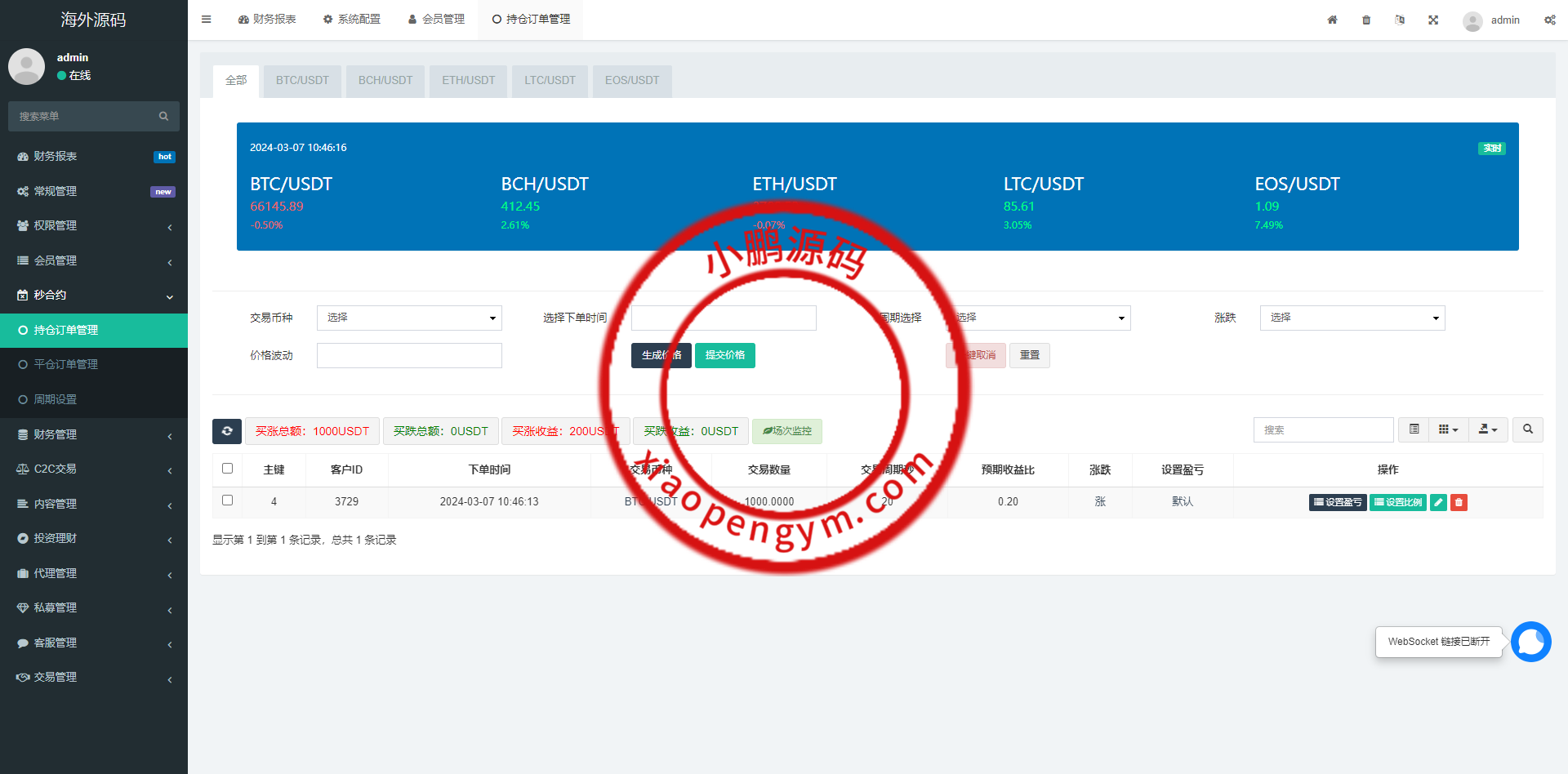The image size is (1568, 774).
Task: Open 平仓订单管理 in the sidebar
Action: coord(66,365)
